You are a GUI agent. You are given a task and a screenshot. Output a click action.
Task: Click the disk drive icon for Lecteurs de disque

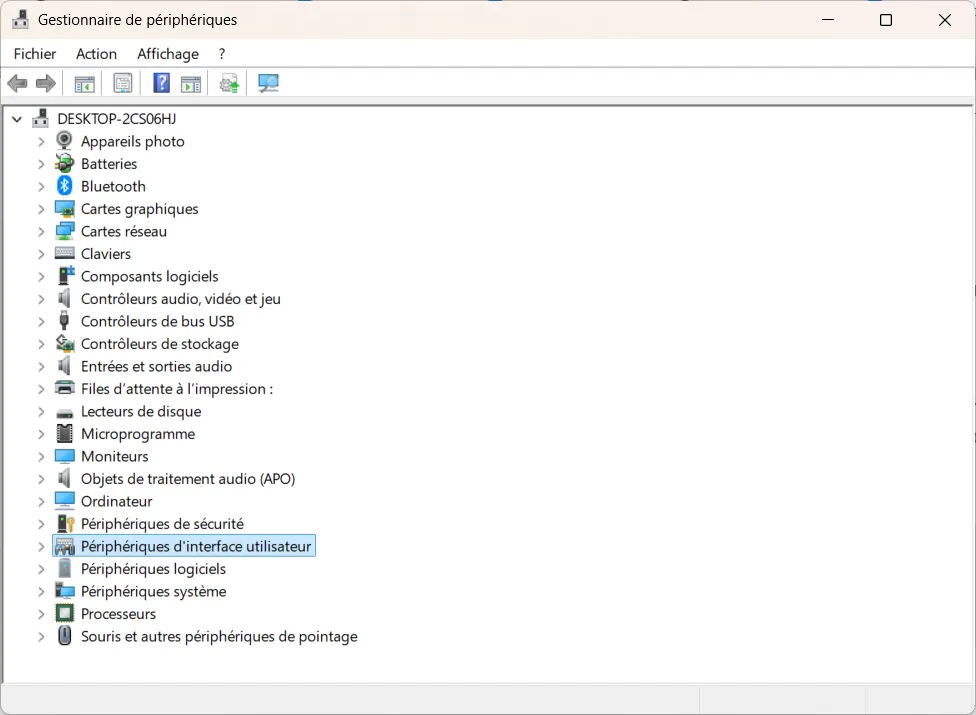coord(64,413)
